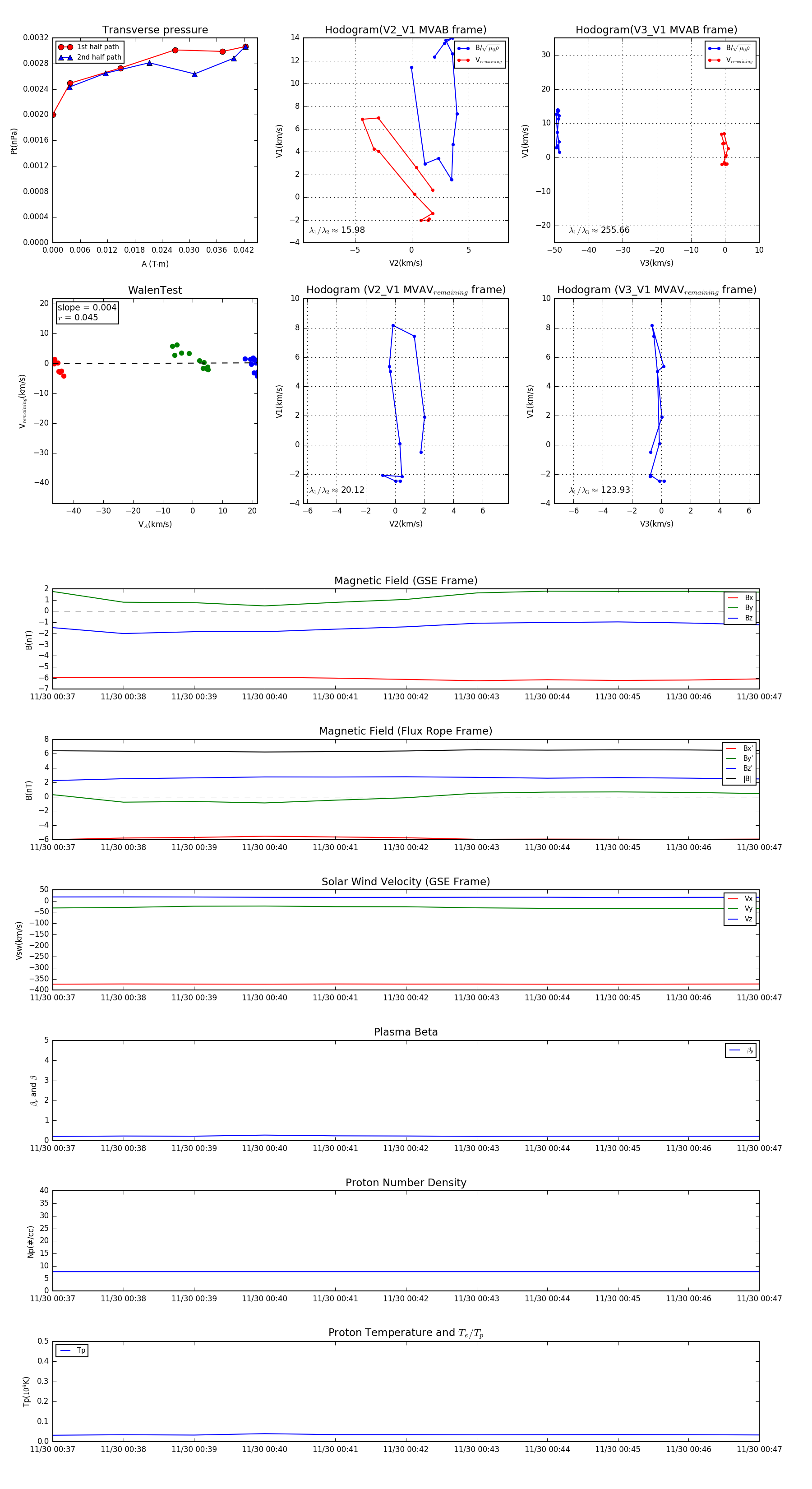812x1489 pixels.
Task: Click the 'V_A(km/s)' axis label on WalenTest
Action: pos(155,524)
